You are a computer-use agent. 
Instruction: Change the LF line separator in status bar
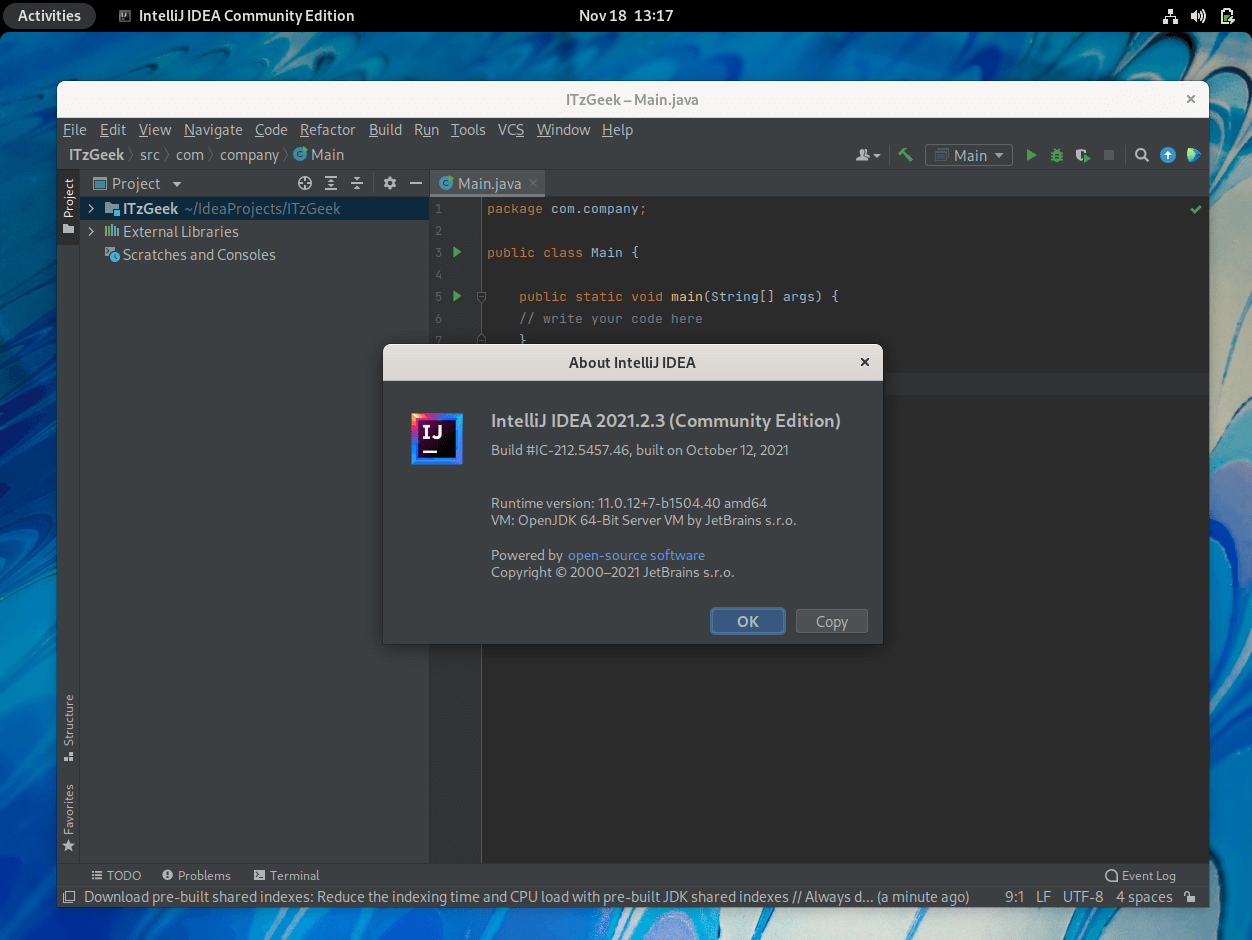(1043, 897)
